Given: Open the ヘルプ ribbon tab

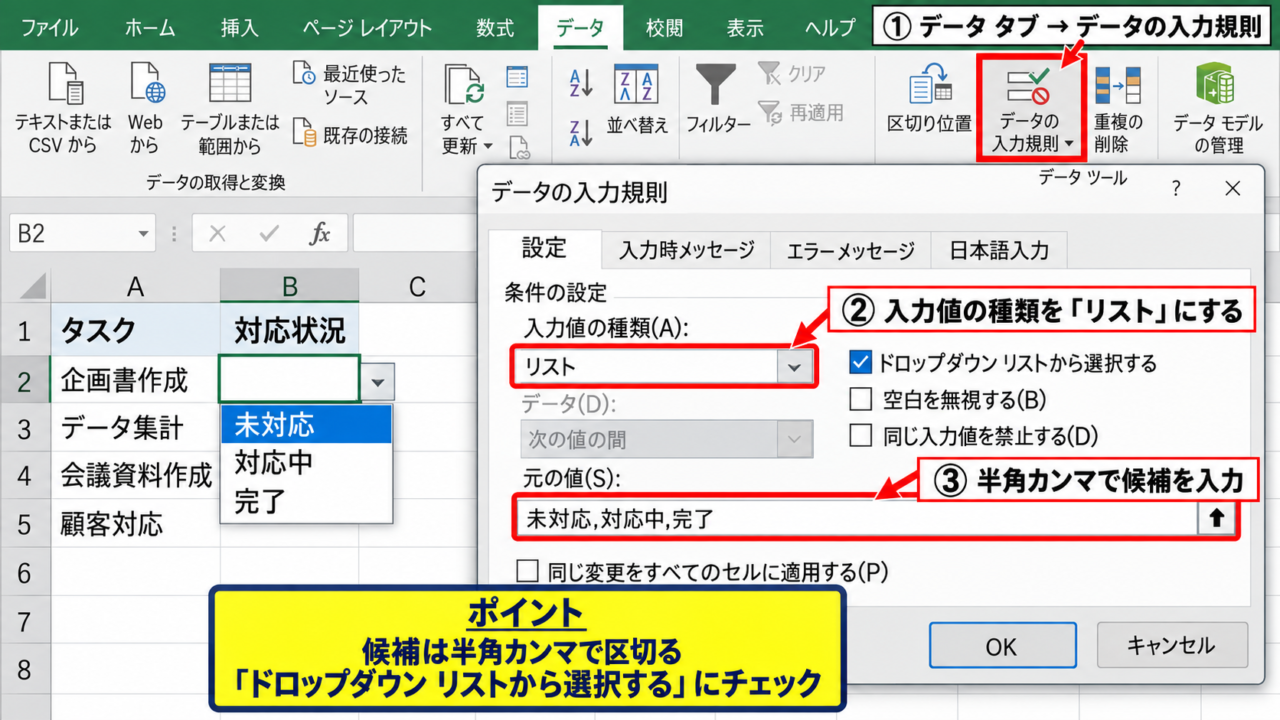Looking at the screenshot, I should click(831, 27).
